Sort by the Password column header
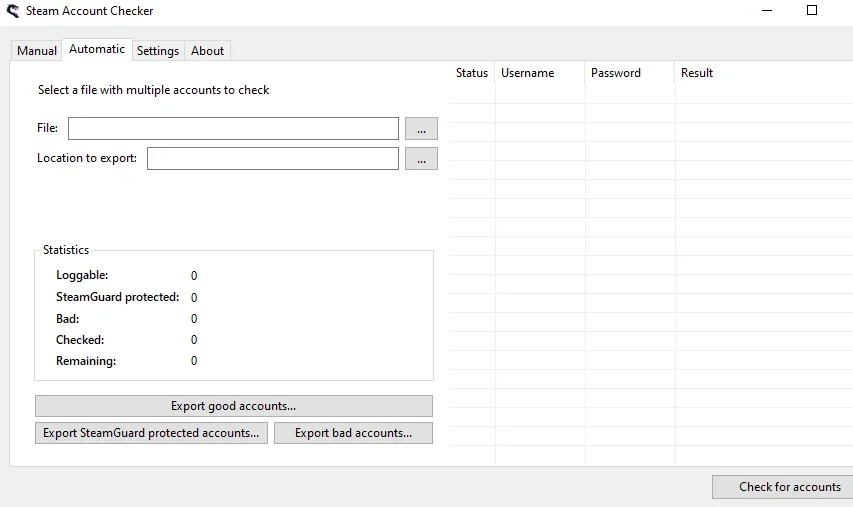853x507 pixels. [630, 73]
